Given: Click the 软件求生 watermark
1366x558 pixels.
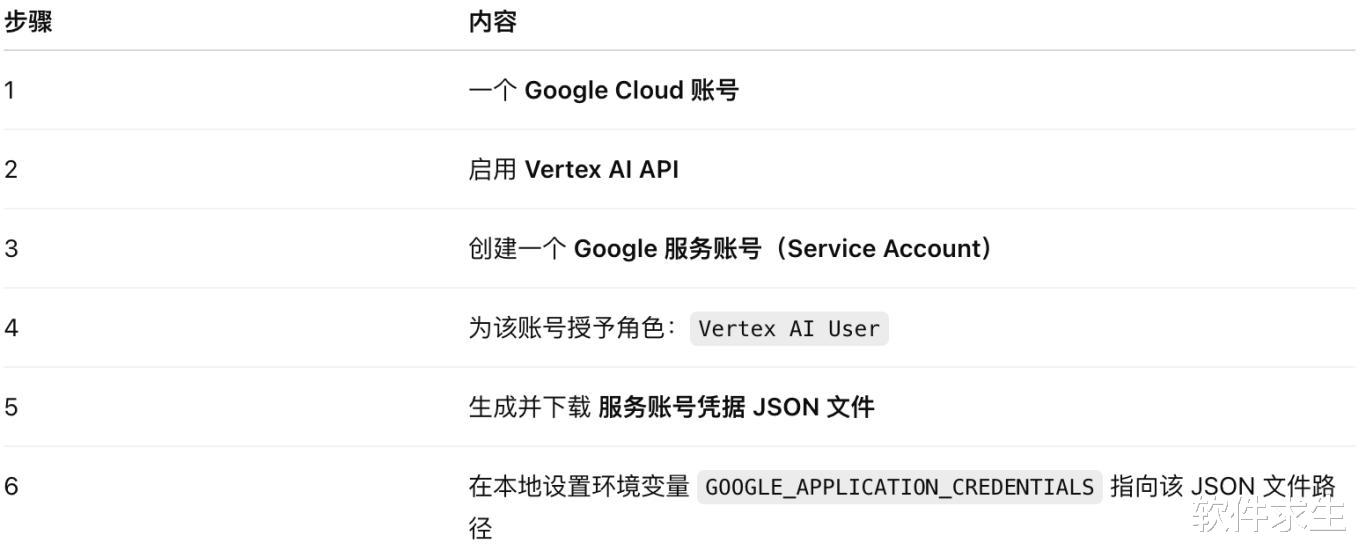Looking at the screenshot, I should point(1269,517).
